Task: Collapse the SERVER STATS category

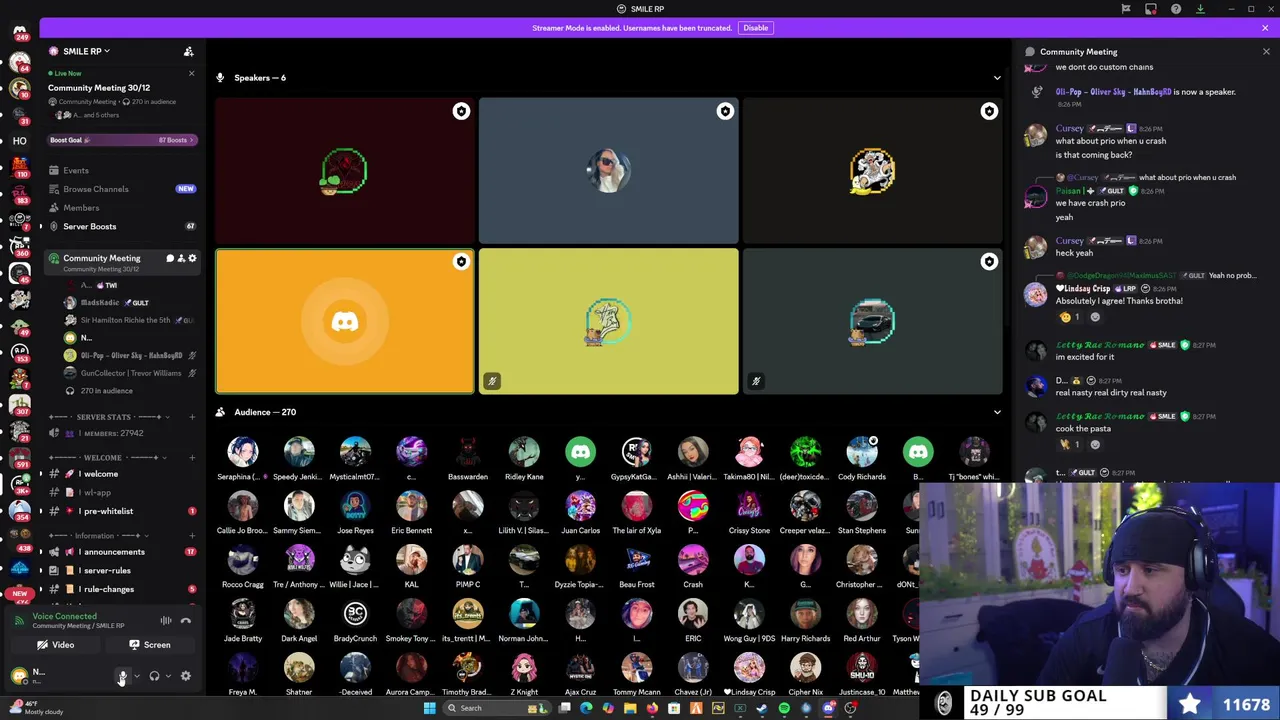Action: point(110,417)
